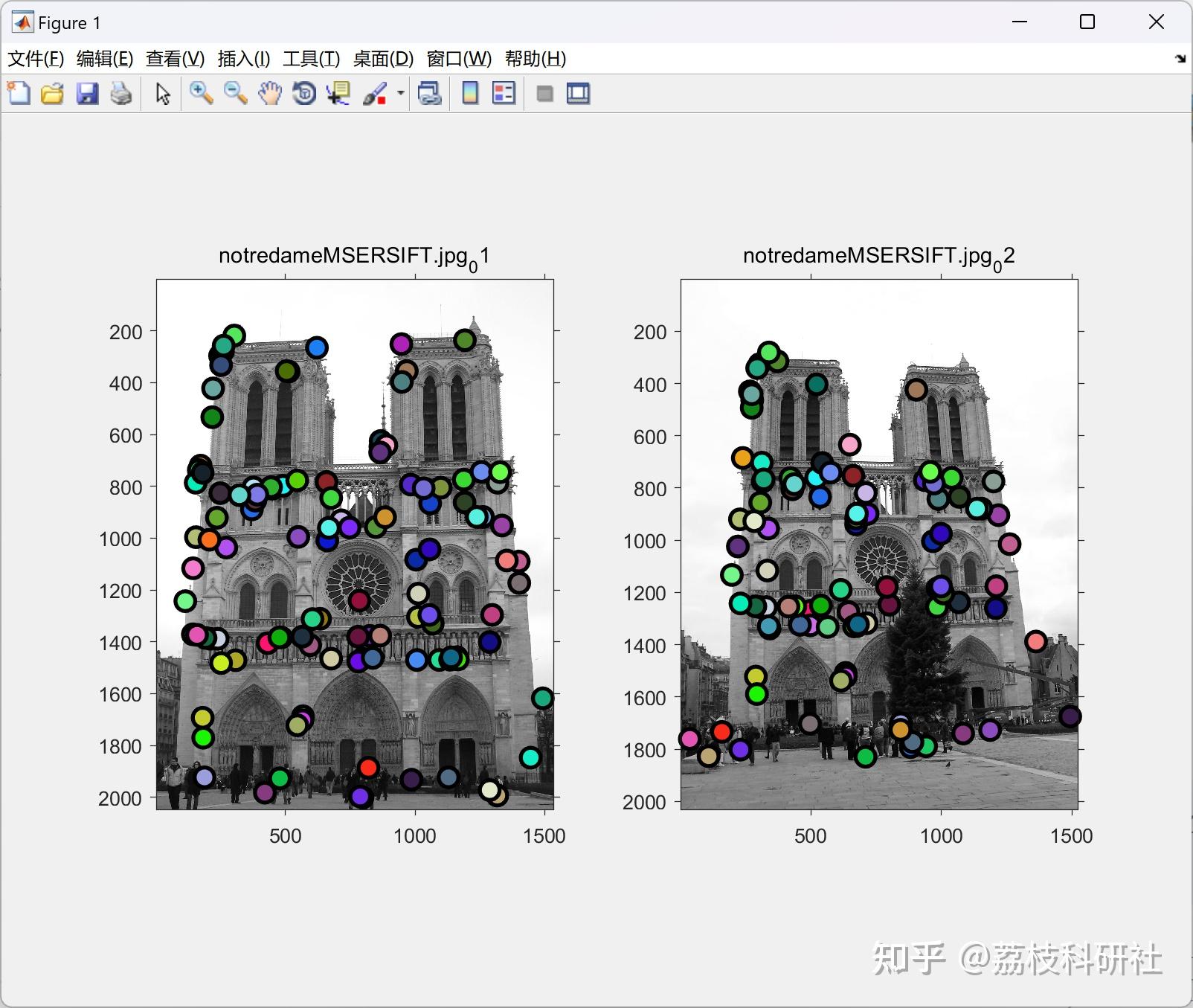The height and width of the screenshot is (1008, 1193).
Task: Select the Edit Plot arrow tool
Action: tap(161, 93)
